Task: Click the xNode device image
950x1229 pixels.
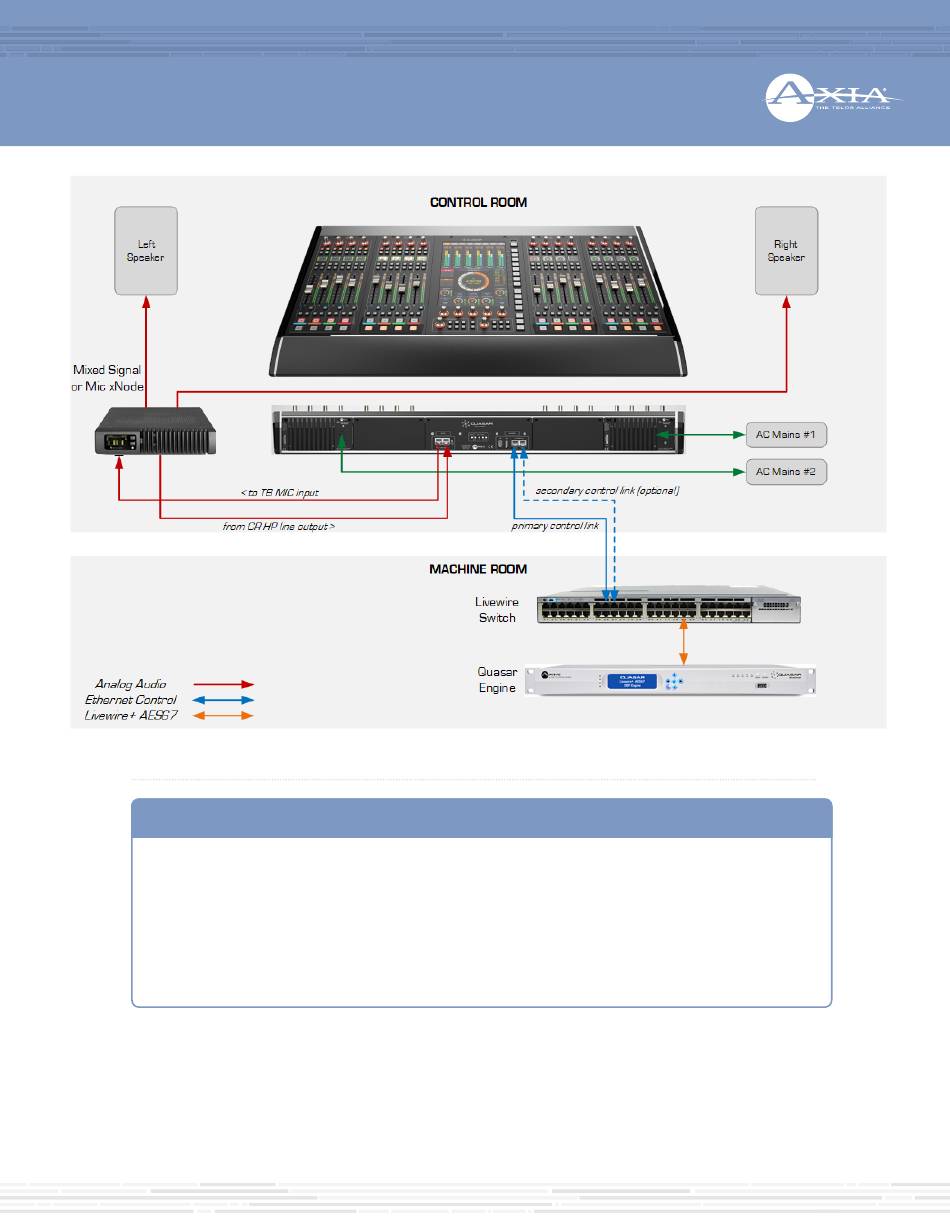Action: click(156, 432)
